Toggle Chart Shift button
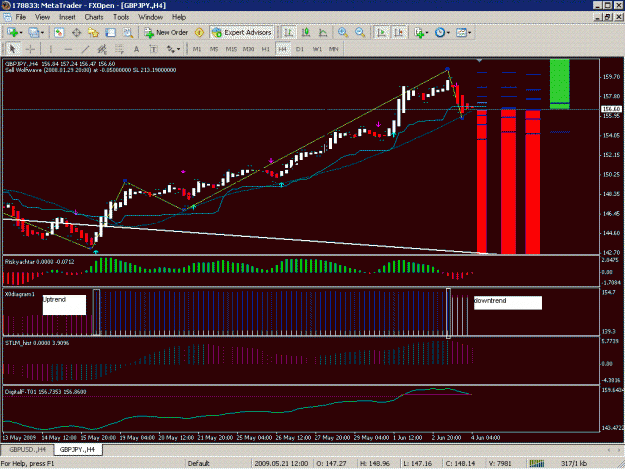The width and height of the screenshot is (625, 469). tap(398, 33)
